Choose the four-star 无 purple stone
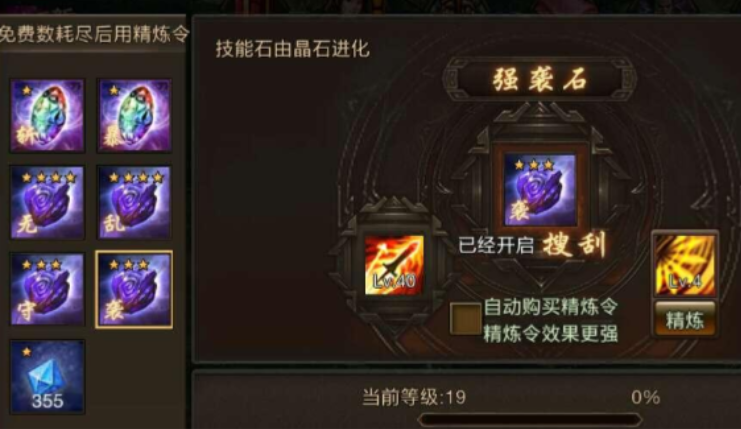This screenshot has height=429, width=741. tap(47, 203)
